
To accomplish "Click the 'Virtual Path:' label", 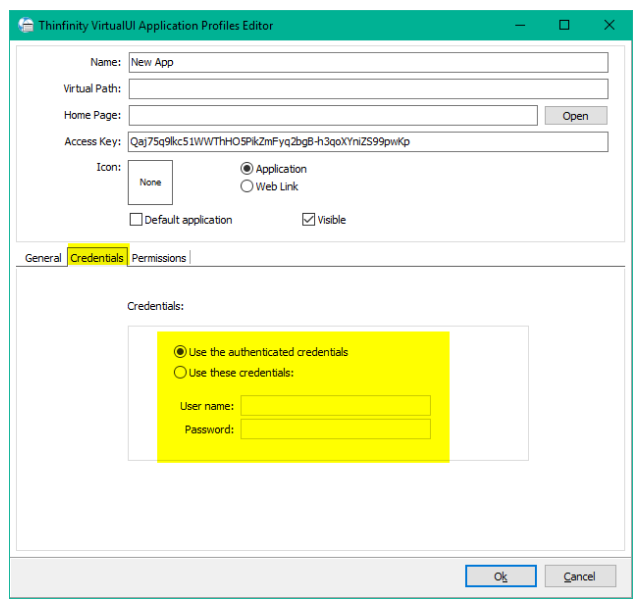I will click(92, 89).
